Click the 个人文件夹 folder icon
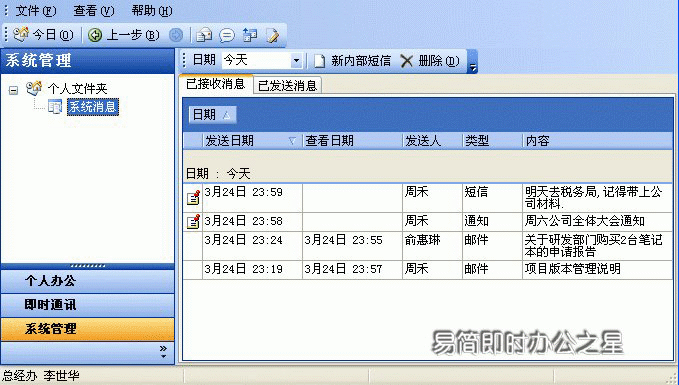Screen dimensions: 679x385 coord(34,88)
